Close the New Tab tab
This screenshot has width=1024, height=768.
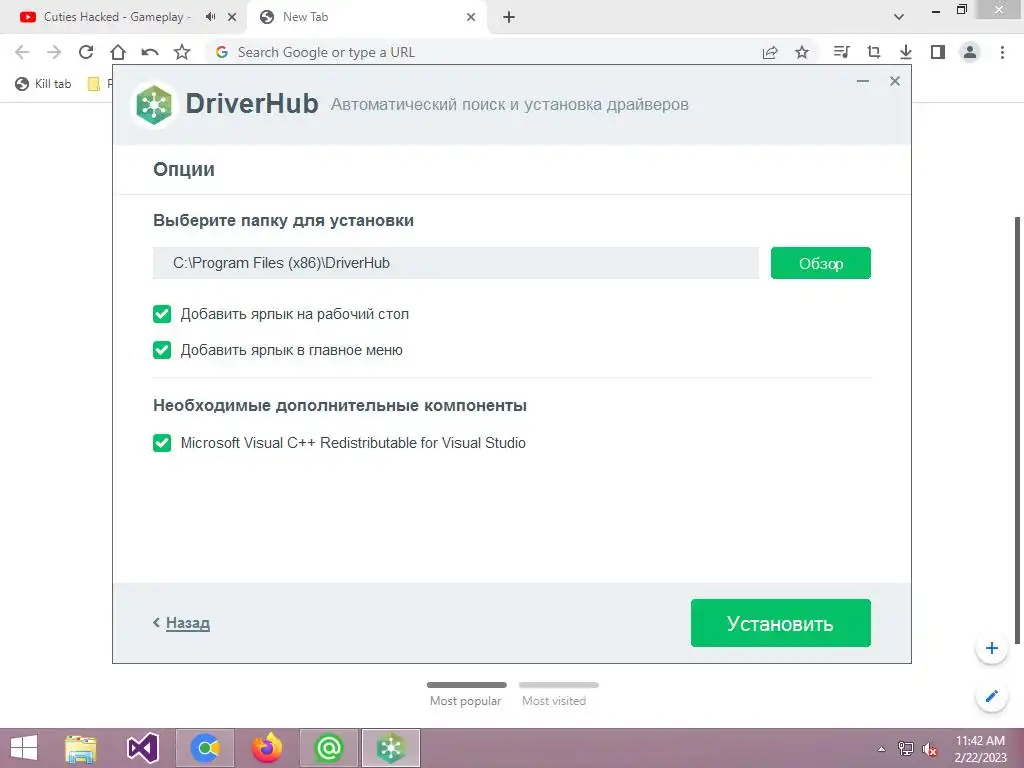point(471,17)
